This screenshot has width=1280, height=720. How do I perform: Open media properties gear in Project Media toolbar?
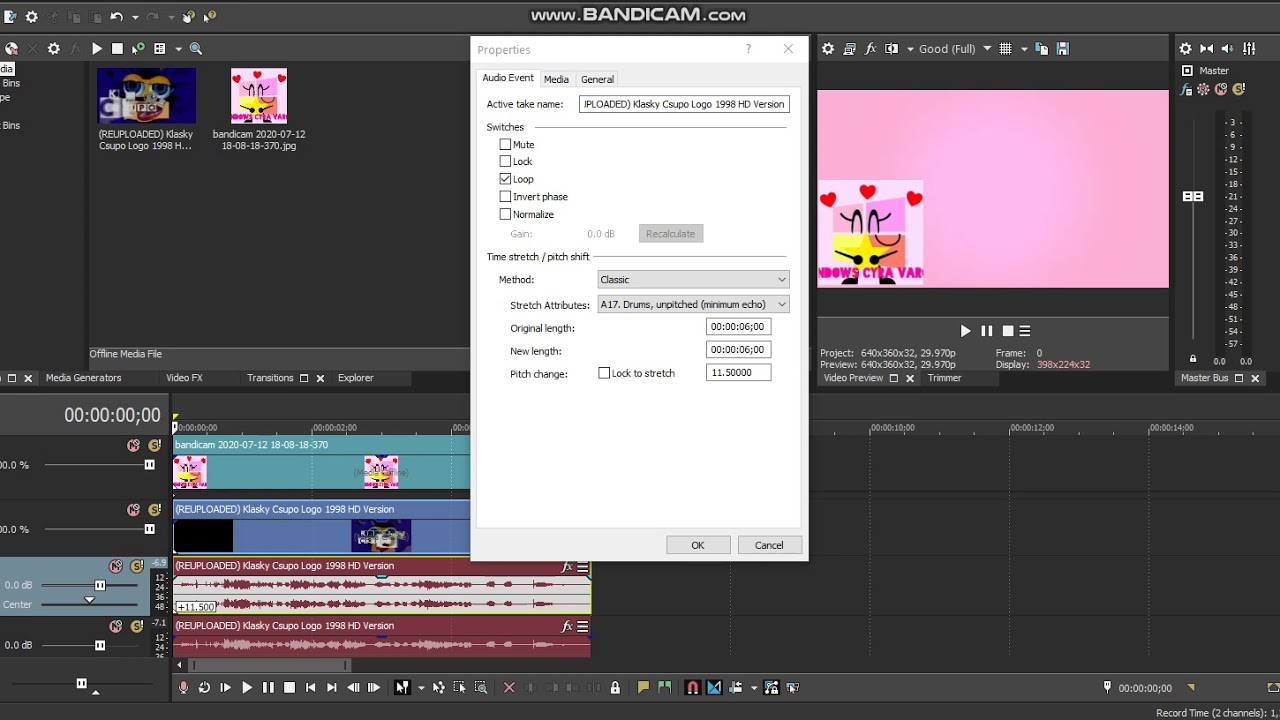[x=53, y=48]
